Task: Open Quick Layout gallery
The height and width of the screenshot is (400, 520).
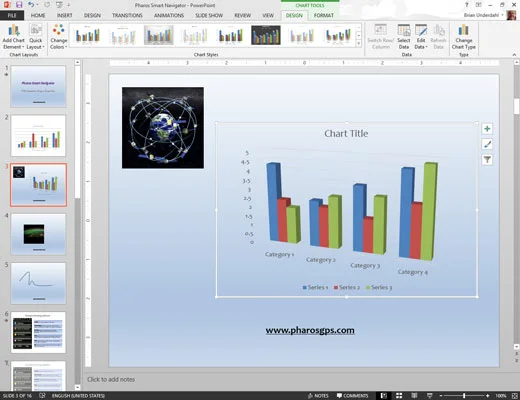Action: click(35, 37)
